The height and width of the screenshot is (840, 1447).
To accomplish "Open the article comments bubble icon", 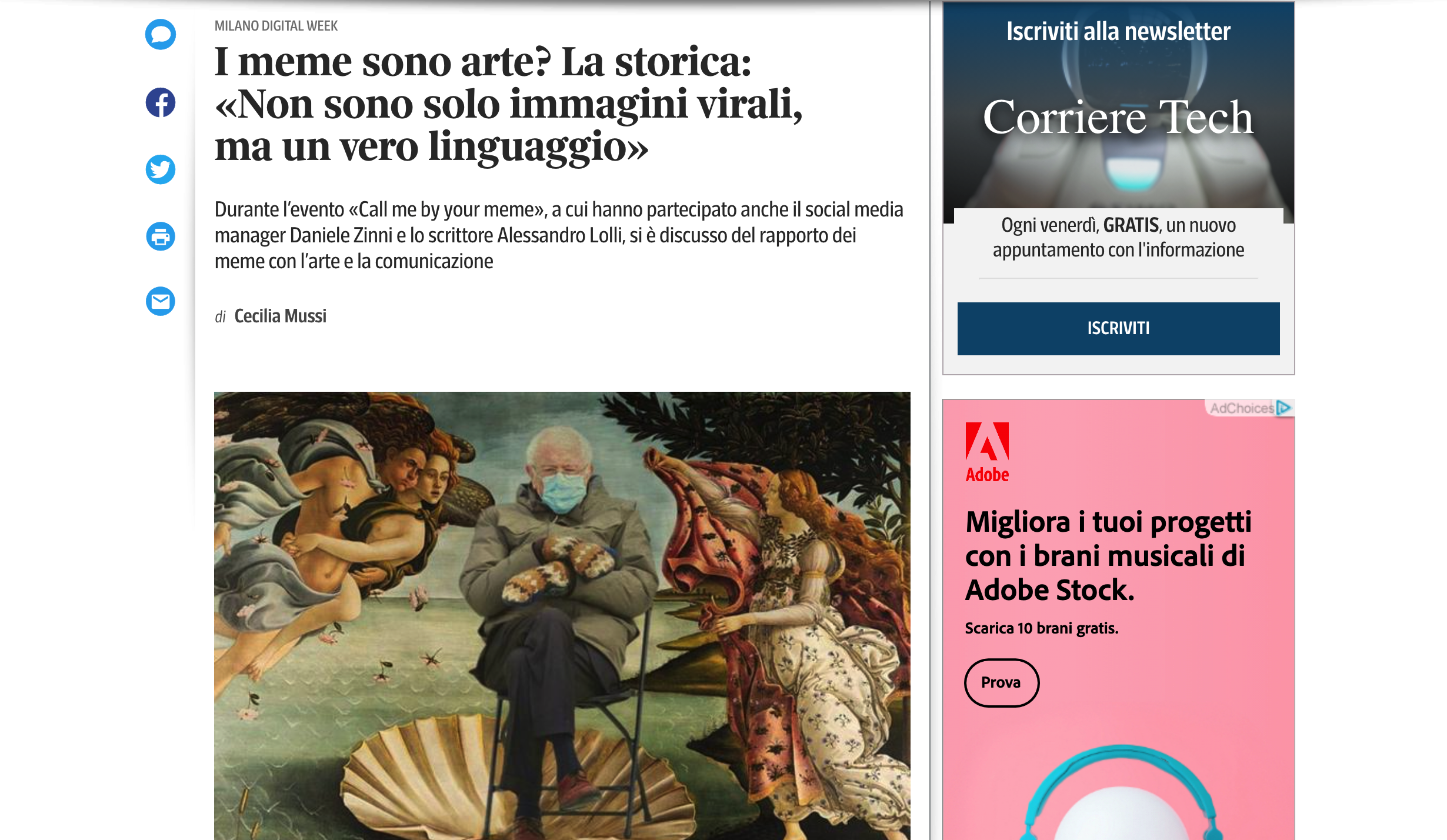I will click(161, 35).
